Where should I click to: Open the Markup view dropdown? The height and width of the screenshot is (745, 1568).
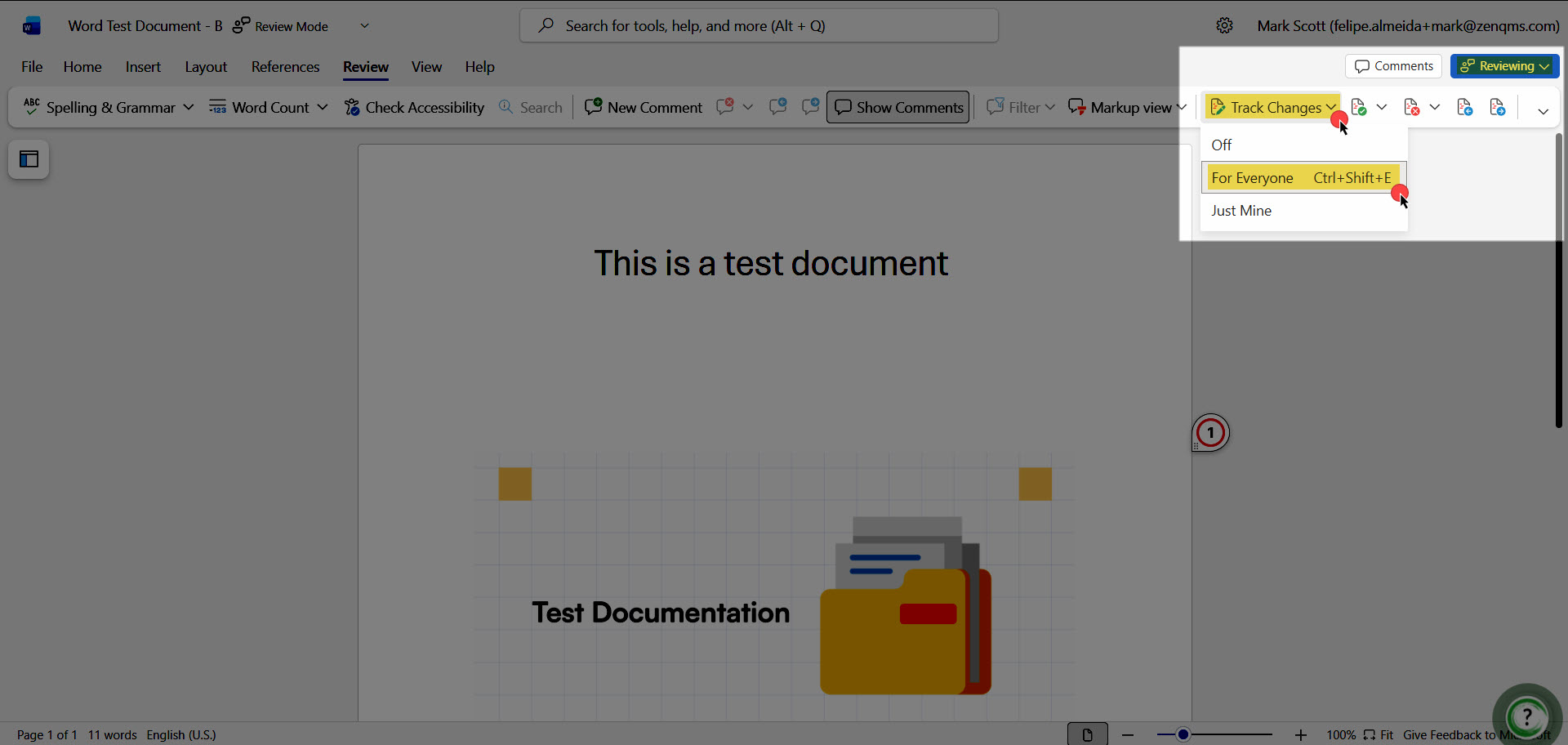coord(1127,107)
